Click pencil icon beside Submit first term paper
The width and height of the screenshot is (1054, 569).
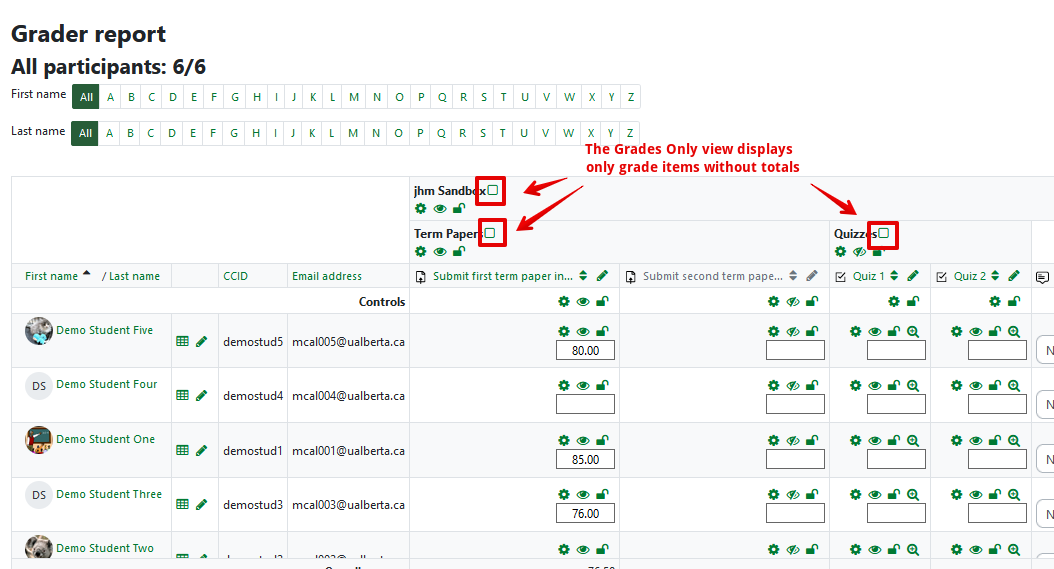(602, 276)
